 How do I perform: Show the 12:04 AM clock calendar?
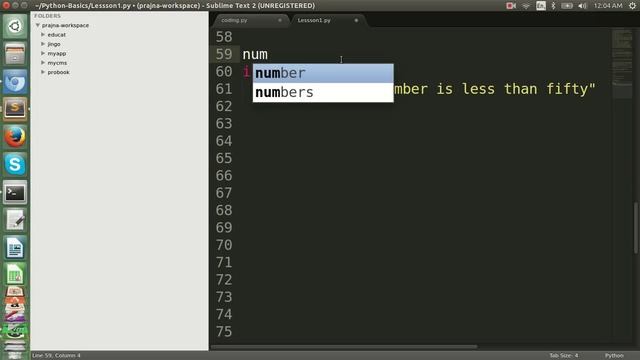(608, 6)
